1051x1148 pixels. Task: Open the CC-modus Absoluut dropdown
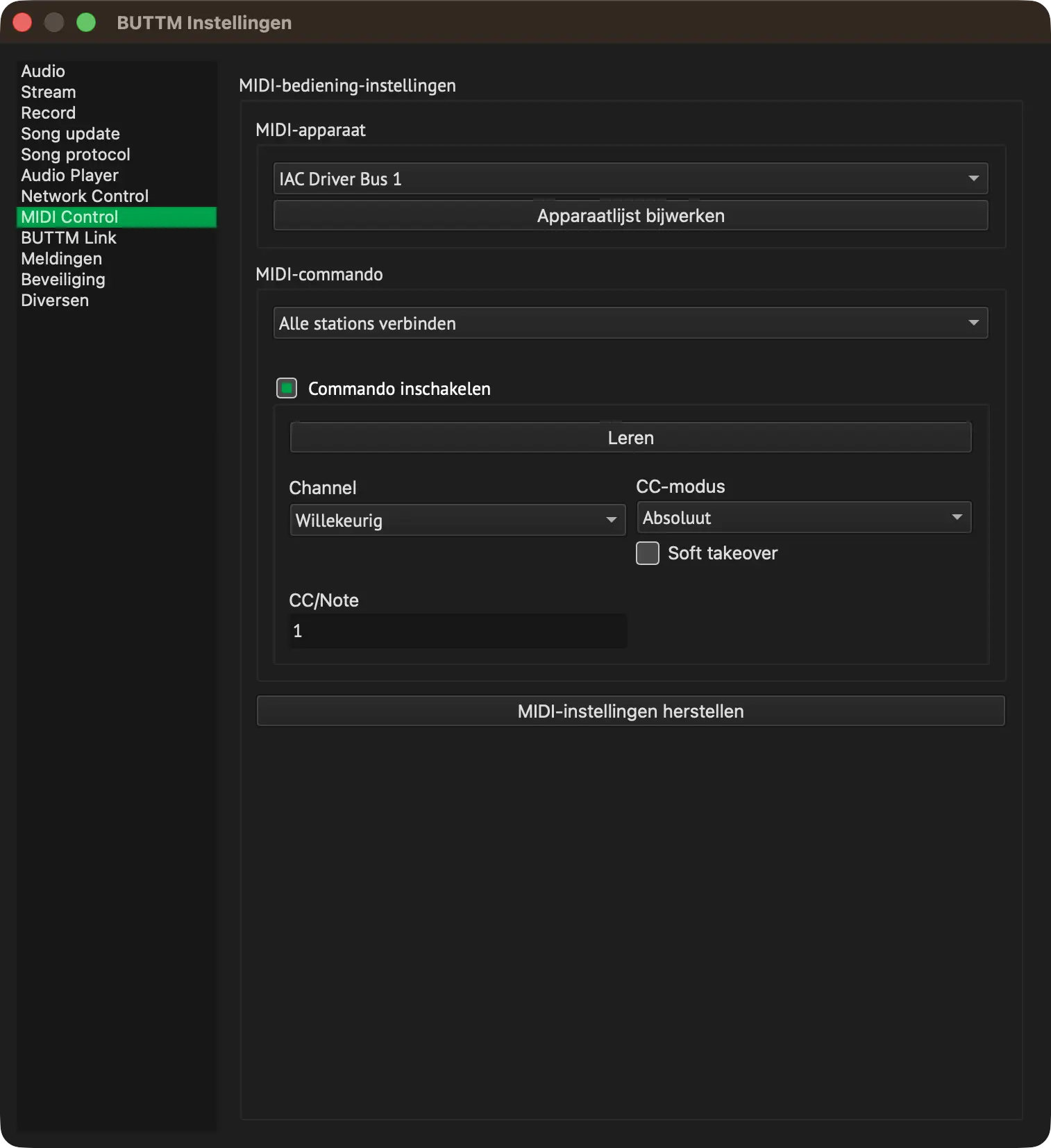[804, 517]
